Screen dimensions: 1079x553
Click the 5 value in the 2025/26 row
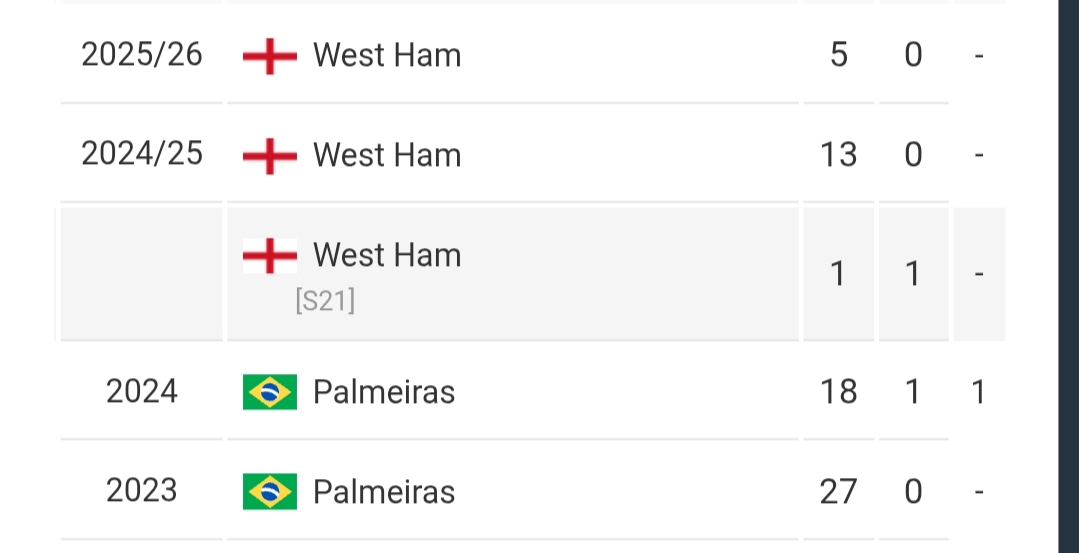[x=838, y=55]
